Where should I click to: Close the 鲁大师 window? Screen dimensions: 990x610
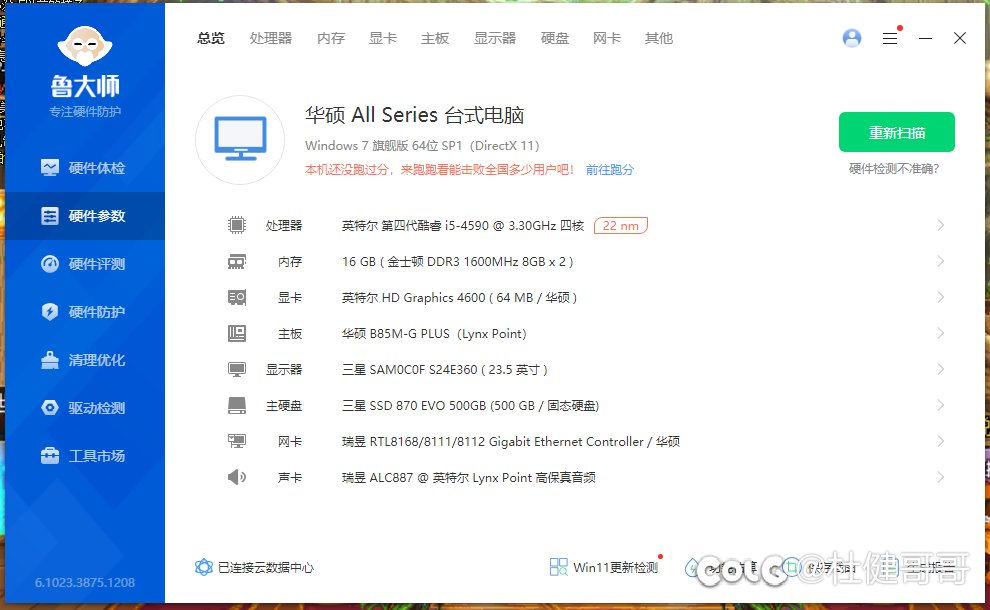coord(960,39)
